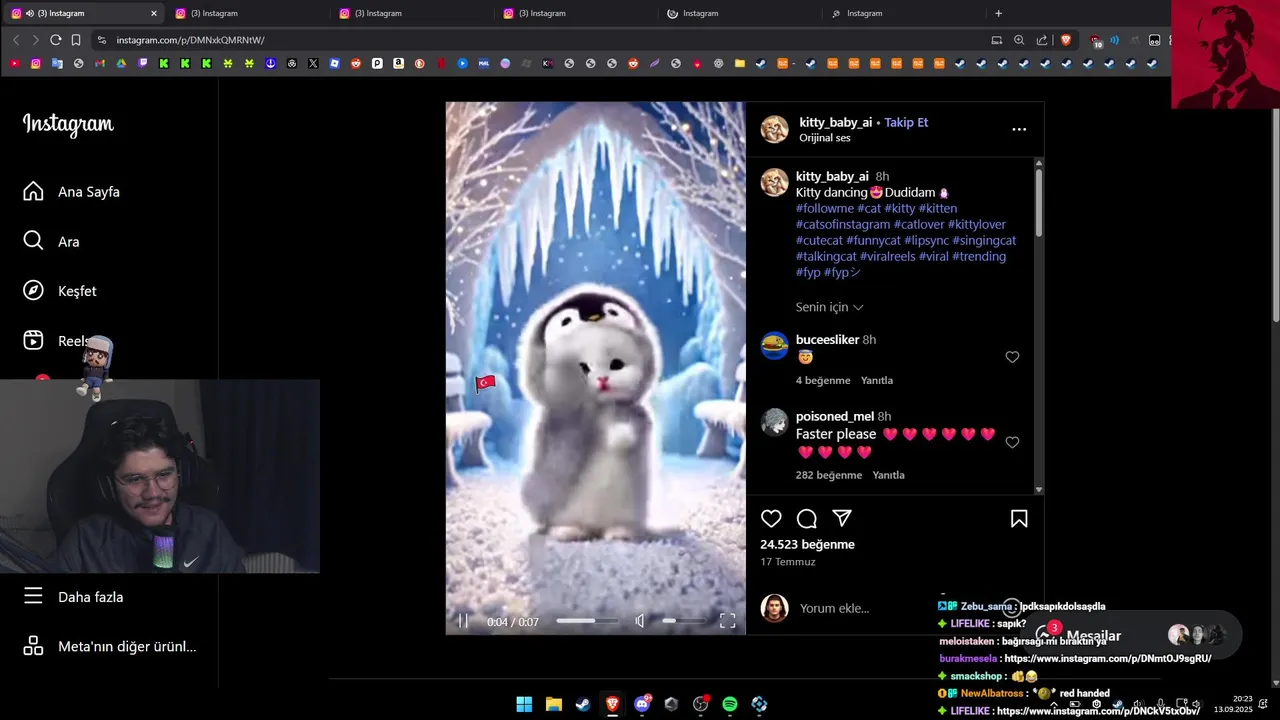The height and width of the screenshot is (720, 1280).
Task: Open kitty_baby_ai avatar thumbnail in header
Action: coord(774,129)
